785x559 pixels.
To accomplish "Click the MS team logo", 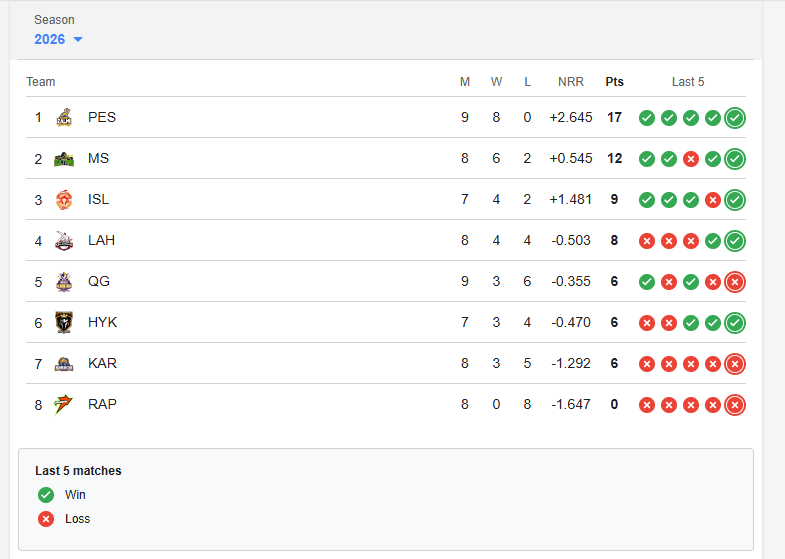I will pyautogui.click(x=64, y=159).
